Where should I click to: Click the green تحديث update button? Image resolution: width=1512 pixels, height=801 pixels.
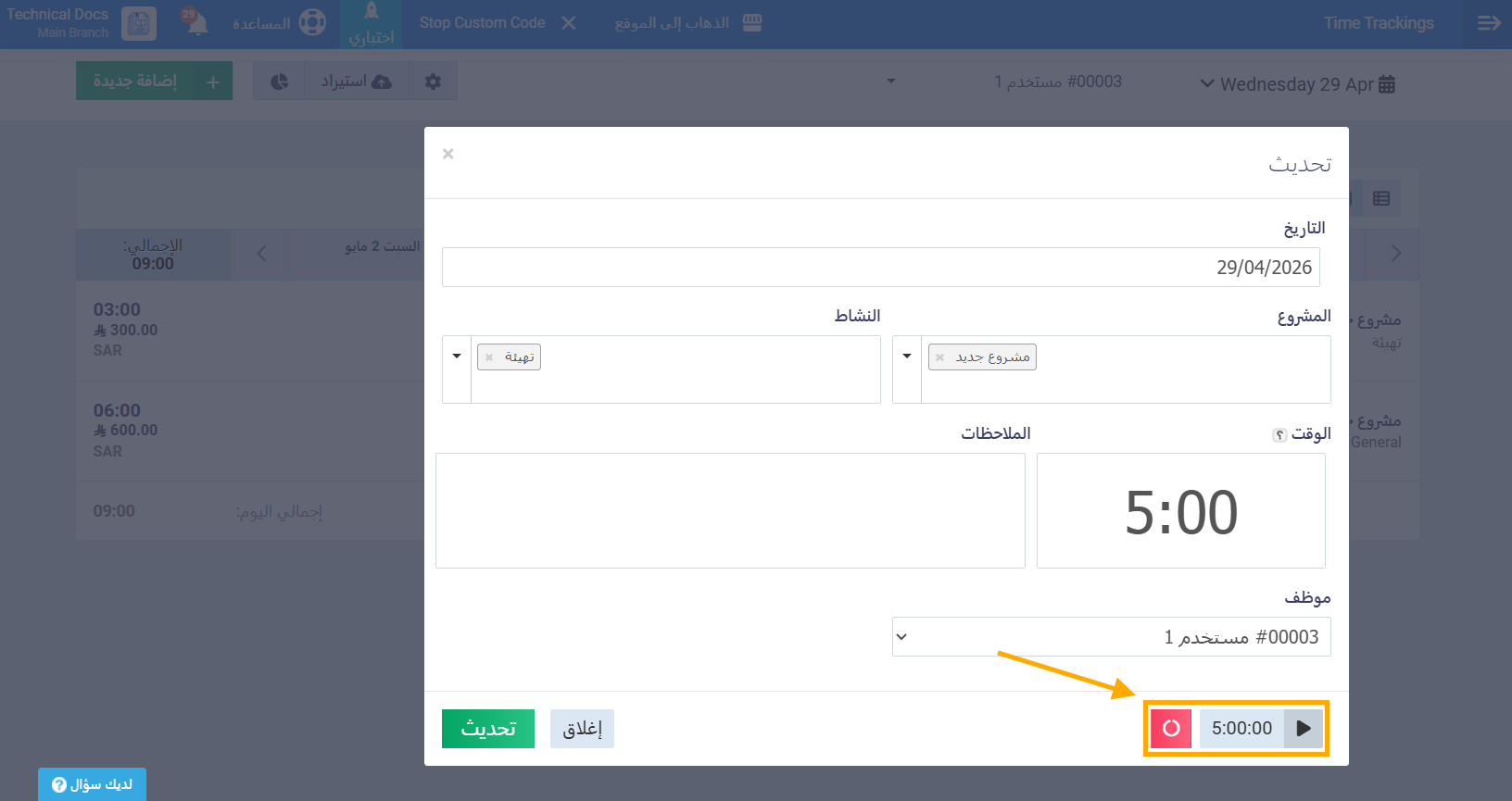click(x=488, y=729)
